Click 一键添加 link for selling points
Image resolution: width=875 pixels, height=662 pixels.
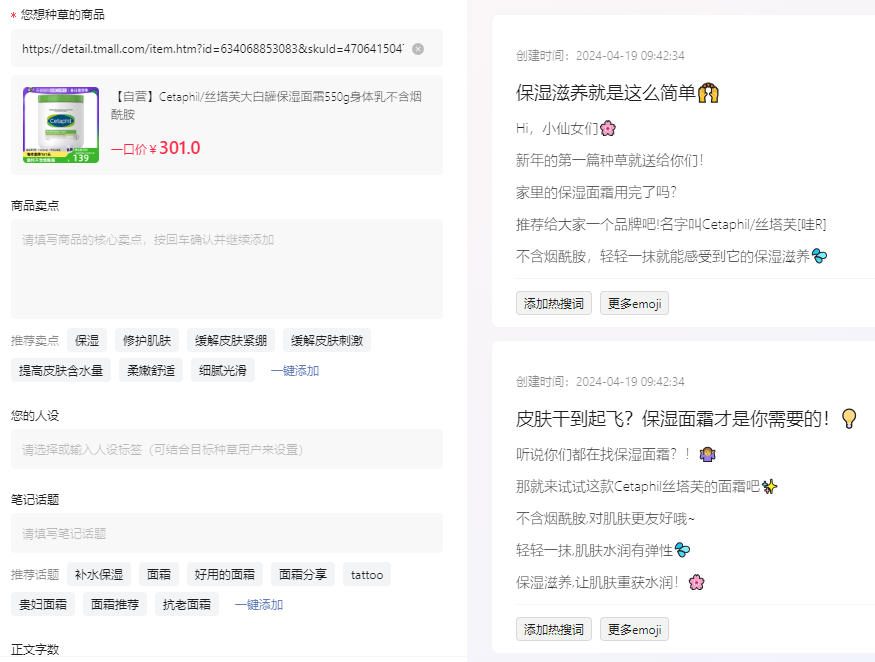point(295,371)
